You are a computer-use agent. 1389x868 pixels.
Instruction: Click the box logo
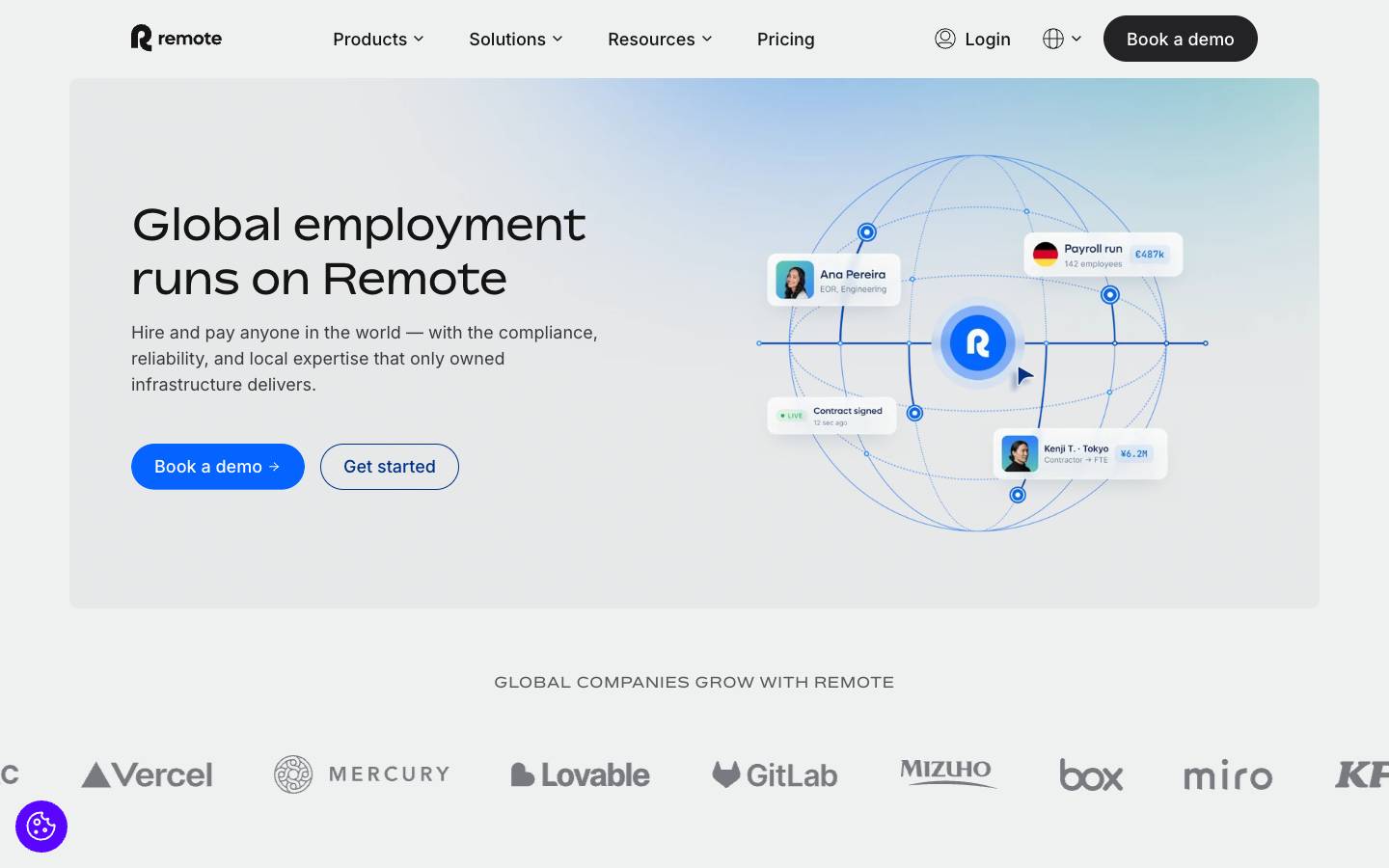[x=1091, y=774]
